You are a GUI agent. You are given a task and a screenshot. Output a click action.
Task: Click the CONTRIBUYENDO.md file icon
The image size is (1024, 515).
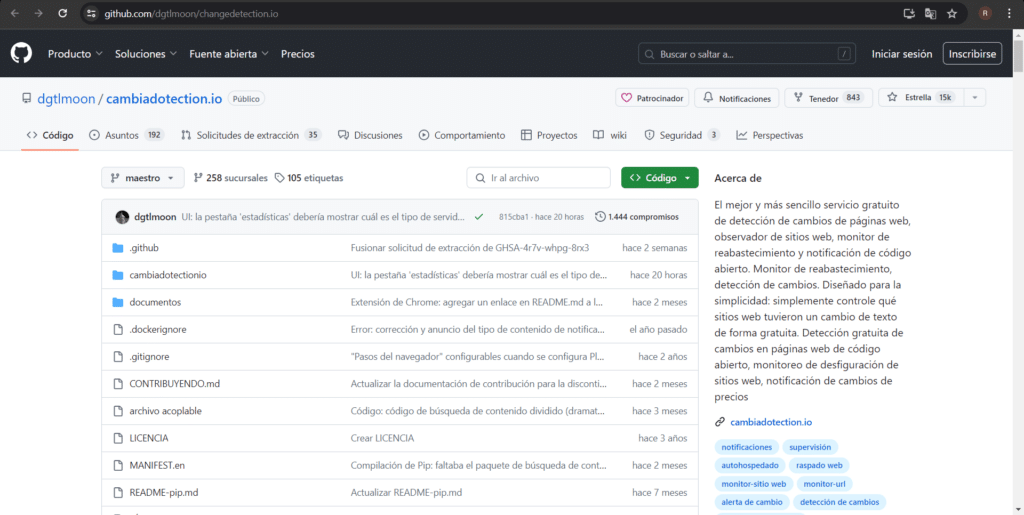tap(118, 384)
